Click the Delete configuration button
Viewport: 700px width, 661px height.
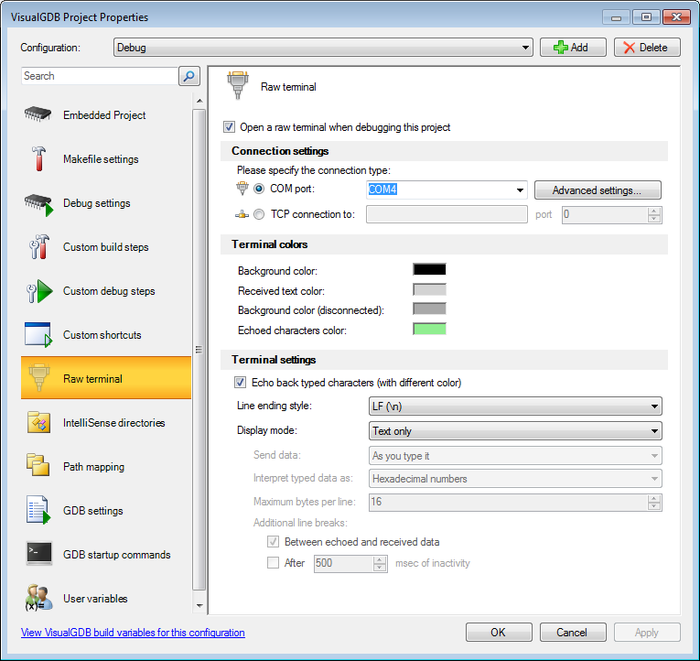click(x=647, y=47)
